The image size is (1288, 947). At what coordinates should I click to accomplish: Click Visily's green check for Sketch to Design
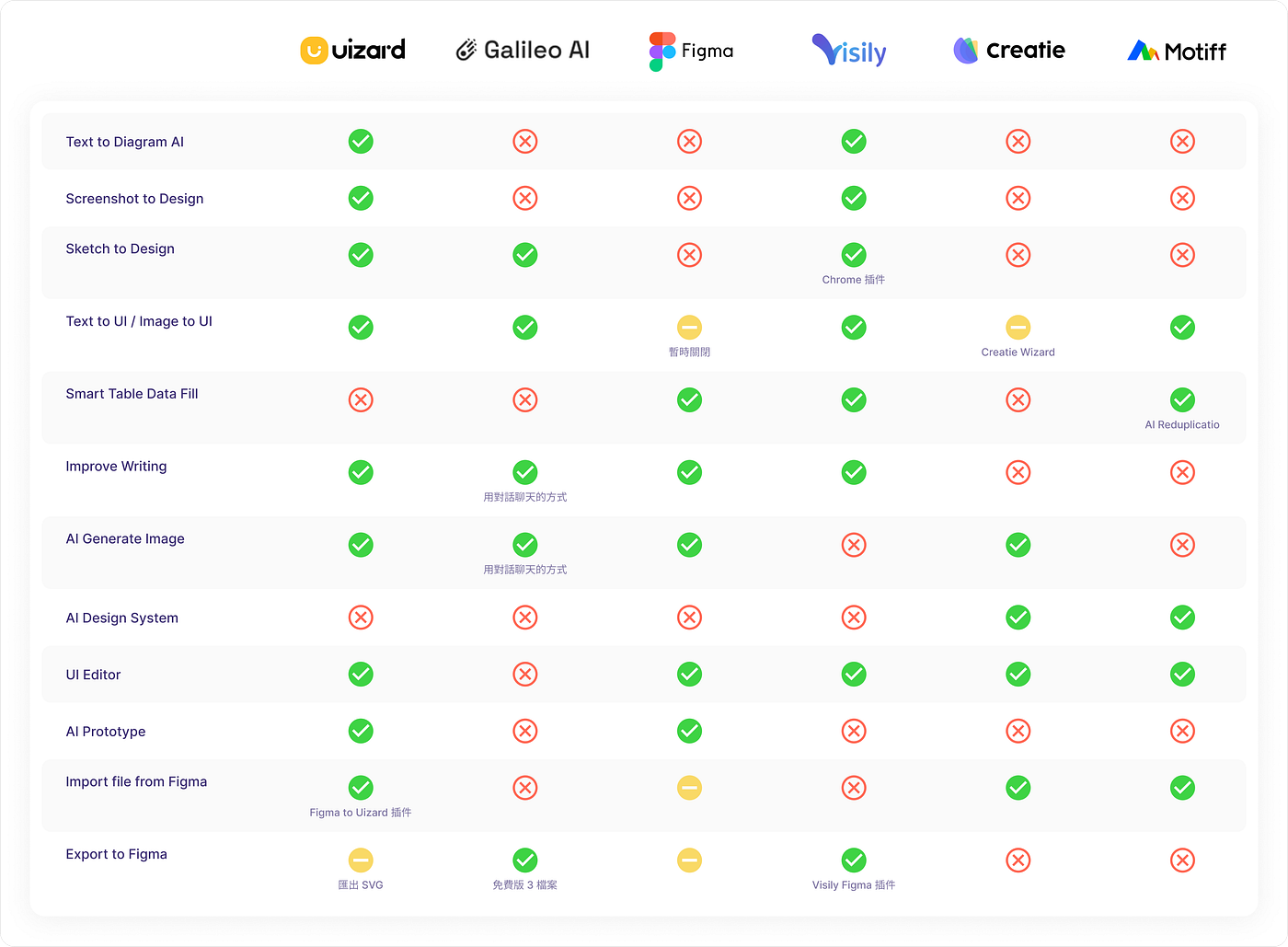click(x=854, y=255)
